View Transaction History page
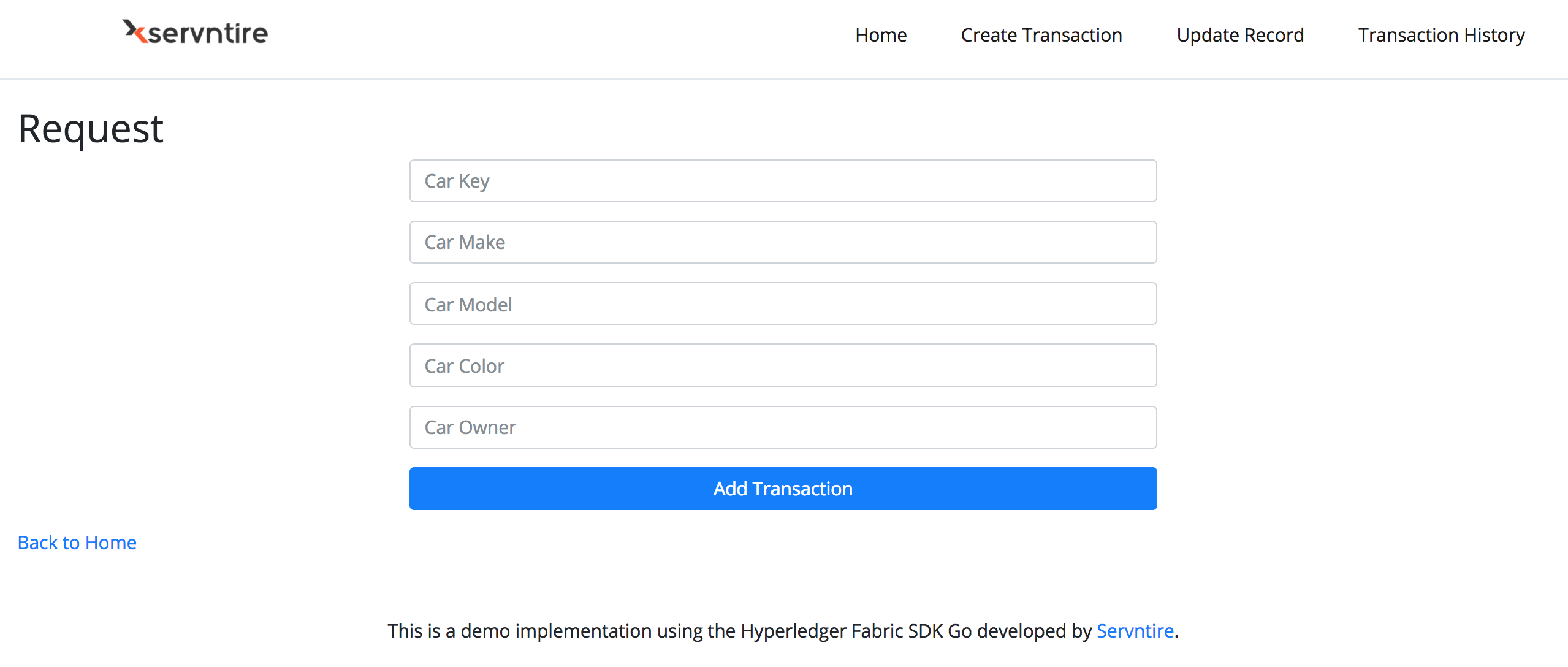Image resolution: width=1568 pixels, height=667 pixels. tap(1441, 35)
